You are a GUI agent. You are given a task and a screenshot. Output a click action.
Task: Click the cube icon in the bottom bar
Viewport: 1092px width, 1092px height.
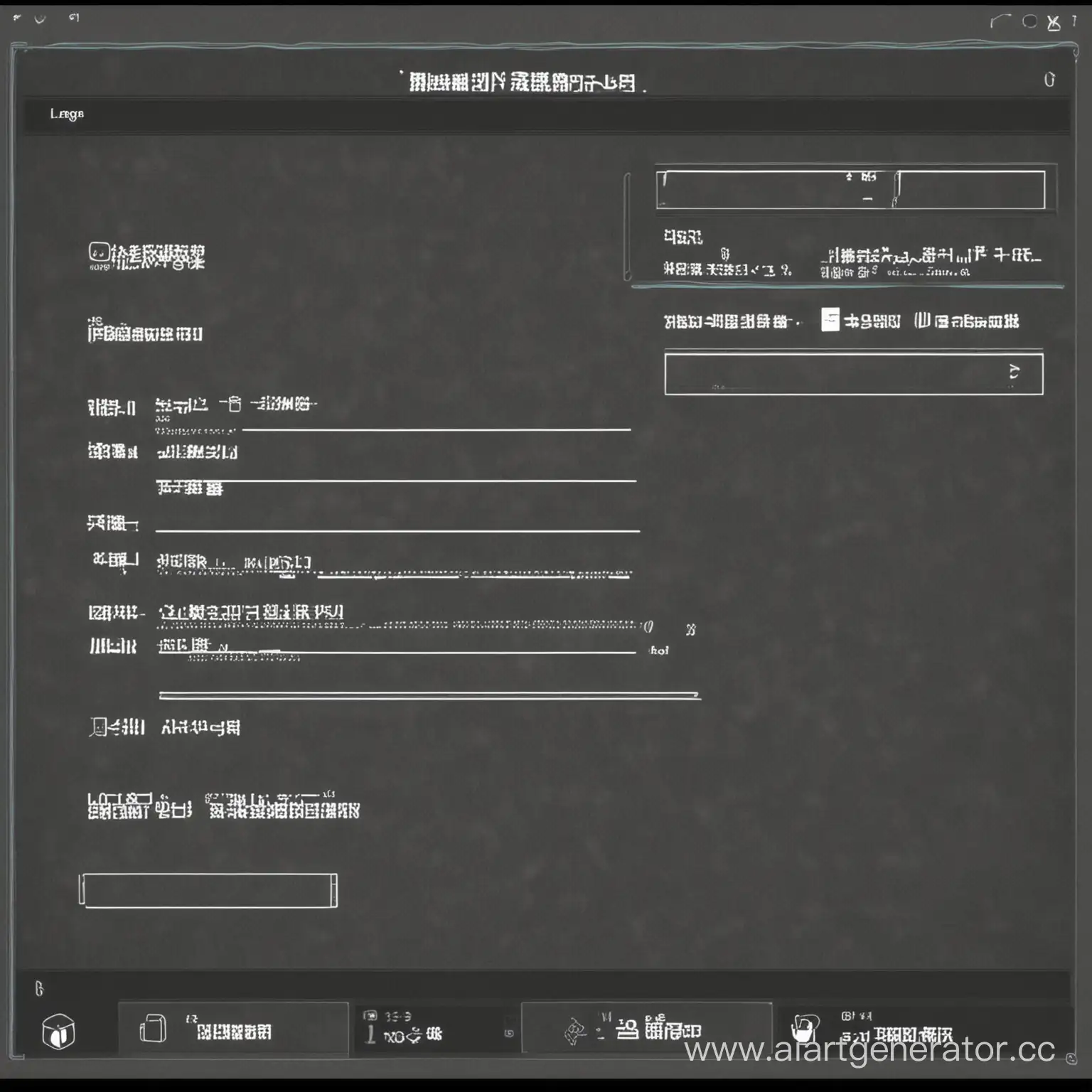(x=58, y=1032)
